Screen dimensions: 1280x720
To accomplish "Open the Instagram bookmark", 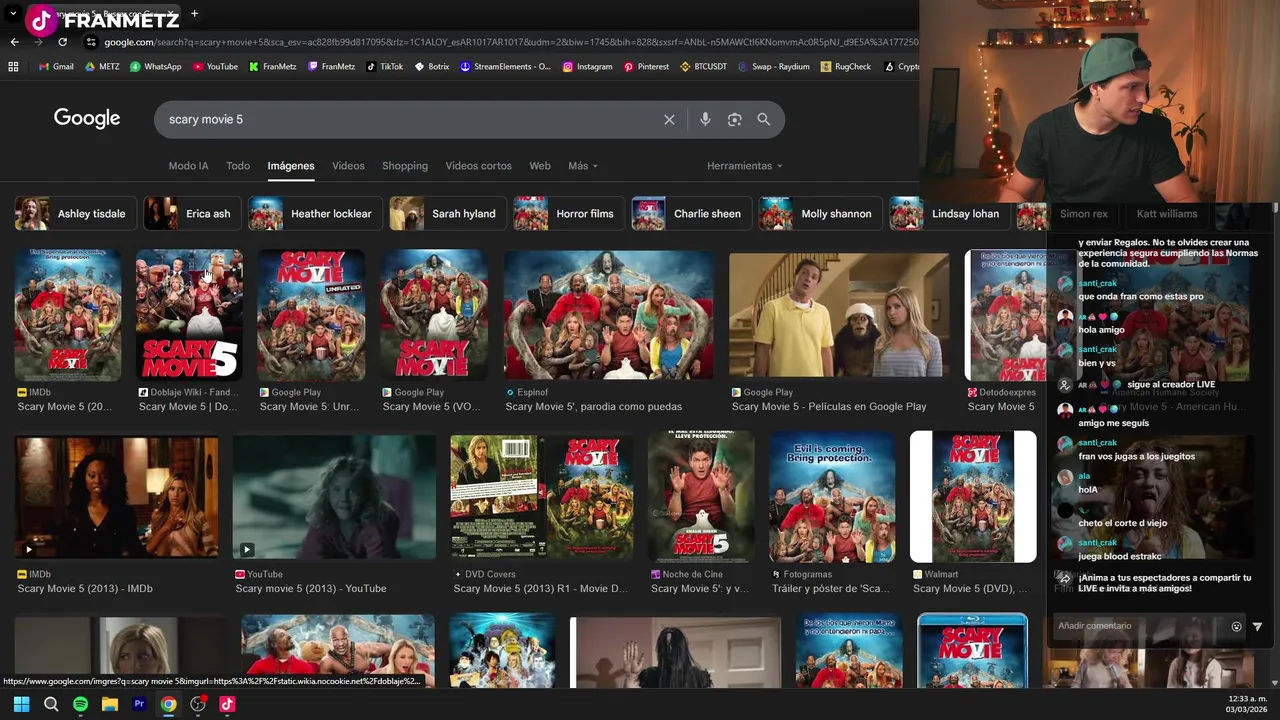I will (587, 67).
